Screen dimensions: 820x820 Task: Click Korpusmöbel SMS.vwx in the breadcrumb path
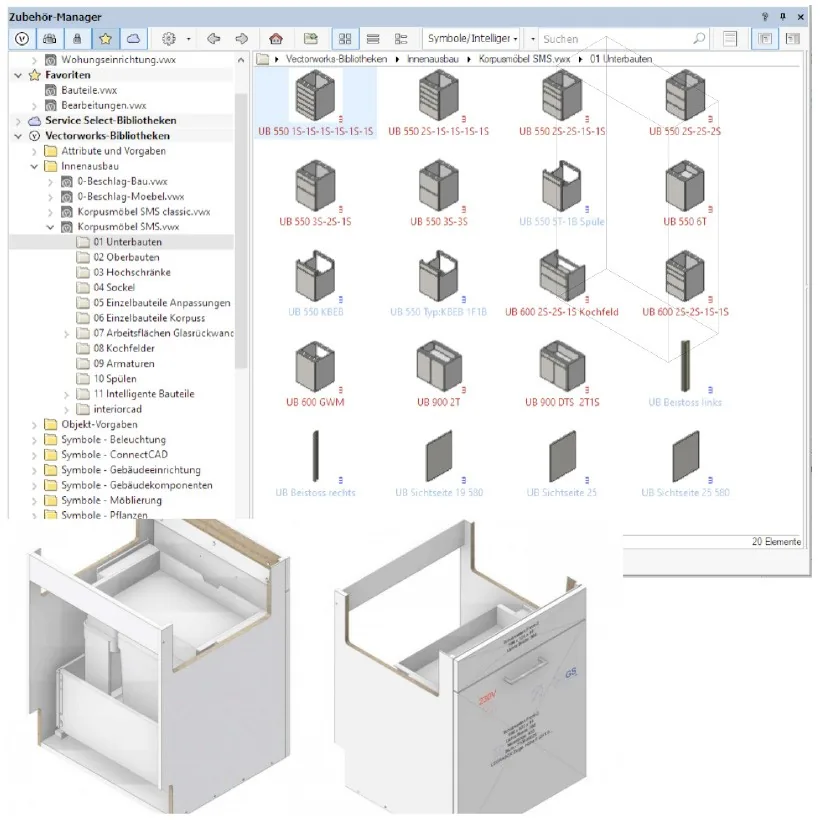pos(524,59)
